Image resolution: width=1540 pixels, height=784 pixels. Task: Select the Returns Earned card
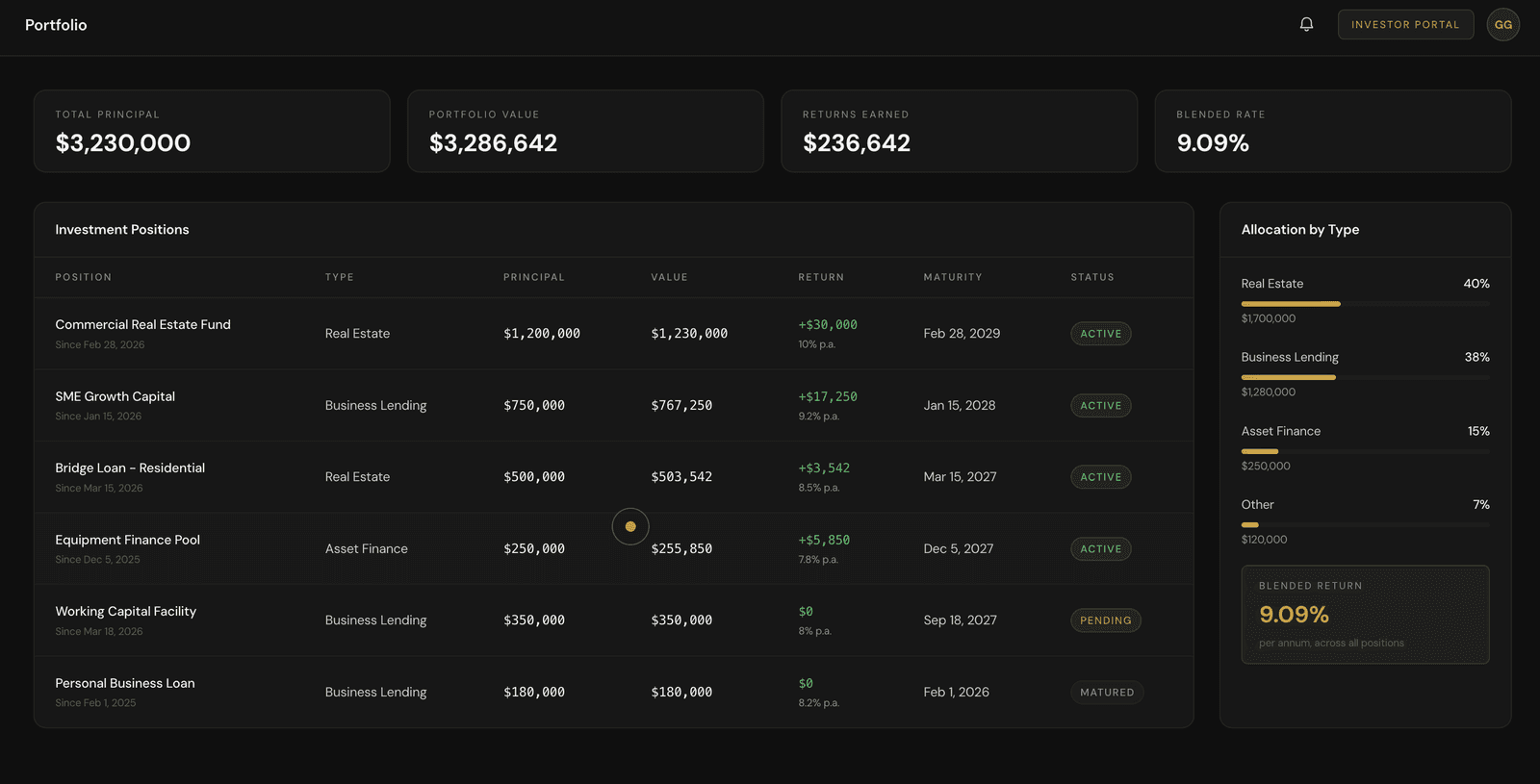click(x=959, y=132)
